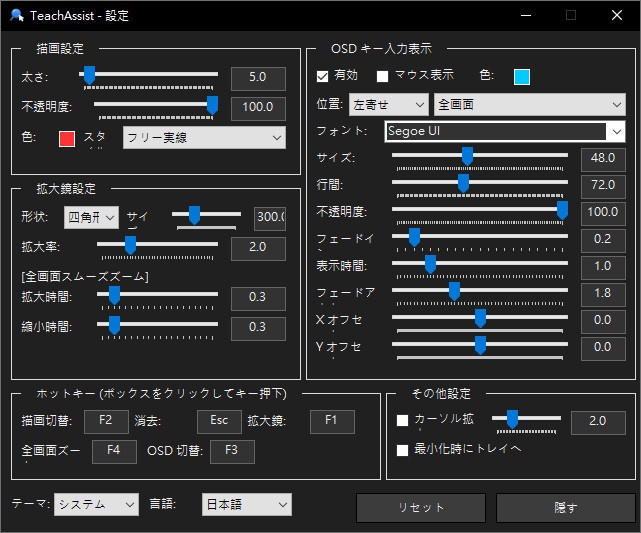Click the F2 描画切替 hotkey box
This screenshot has width=641, height=533.
point(106,421)
